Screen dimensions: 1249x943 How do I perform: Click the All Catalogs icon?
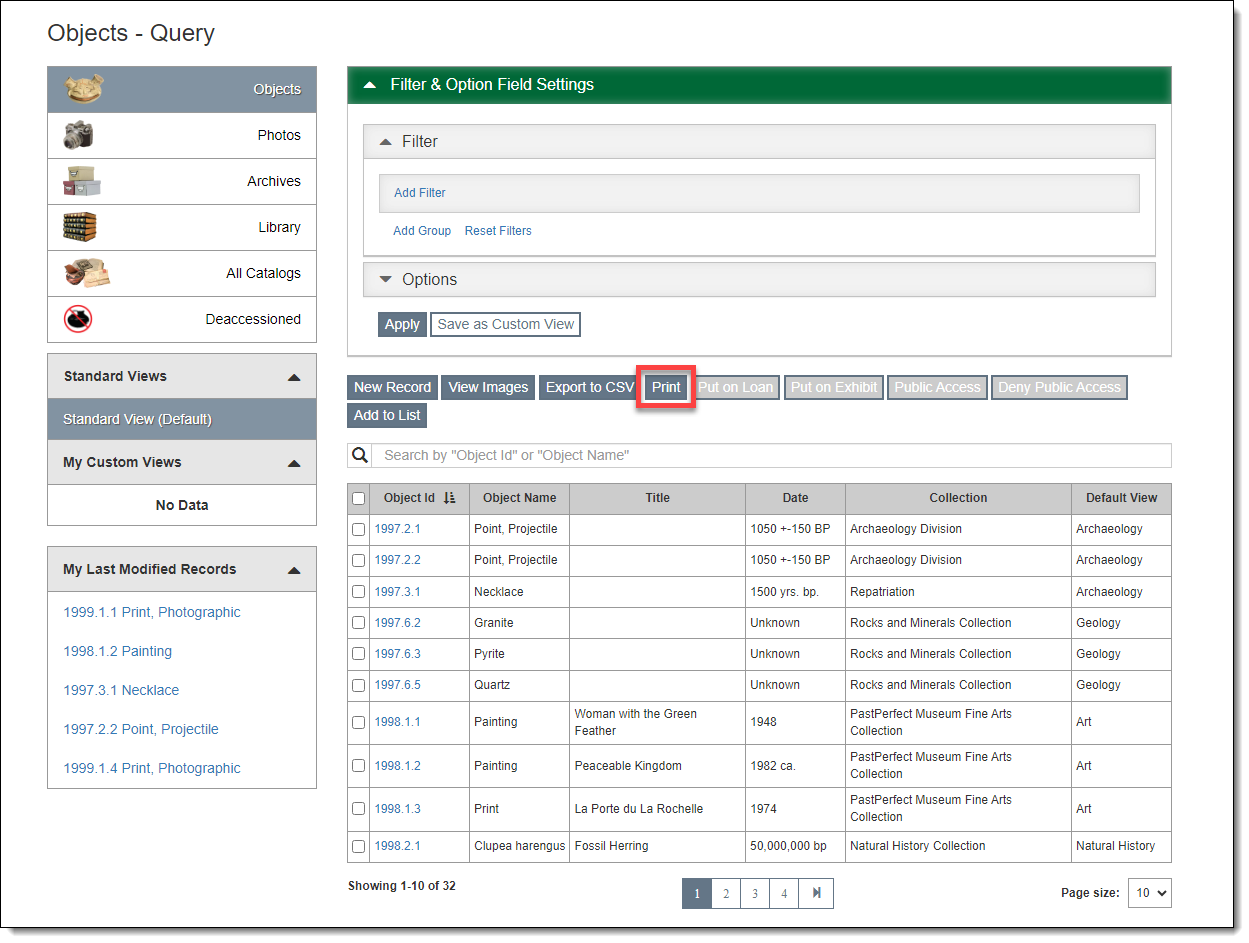pyautogui.click(x=87, y=273)
